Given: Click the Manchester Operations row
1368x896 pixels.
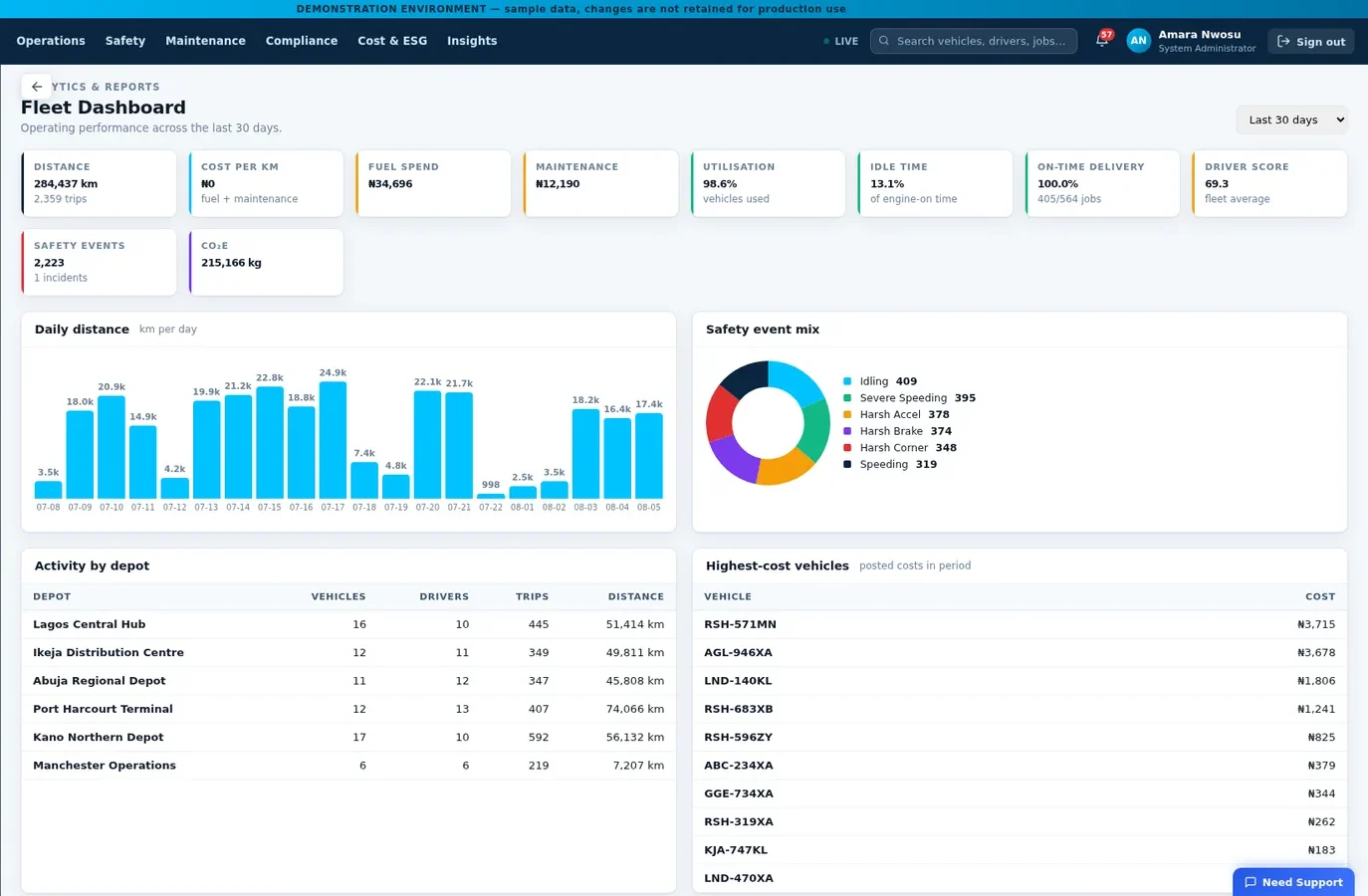Looking at the screenshot, I should [x=348, y=766].
